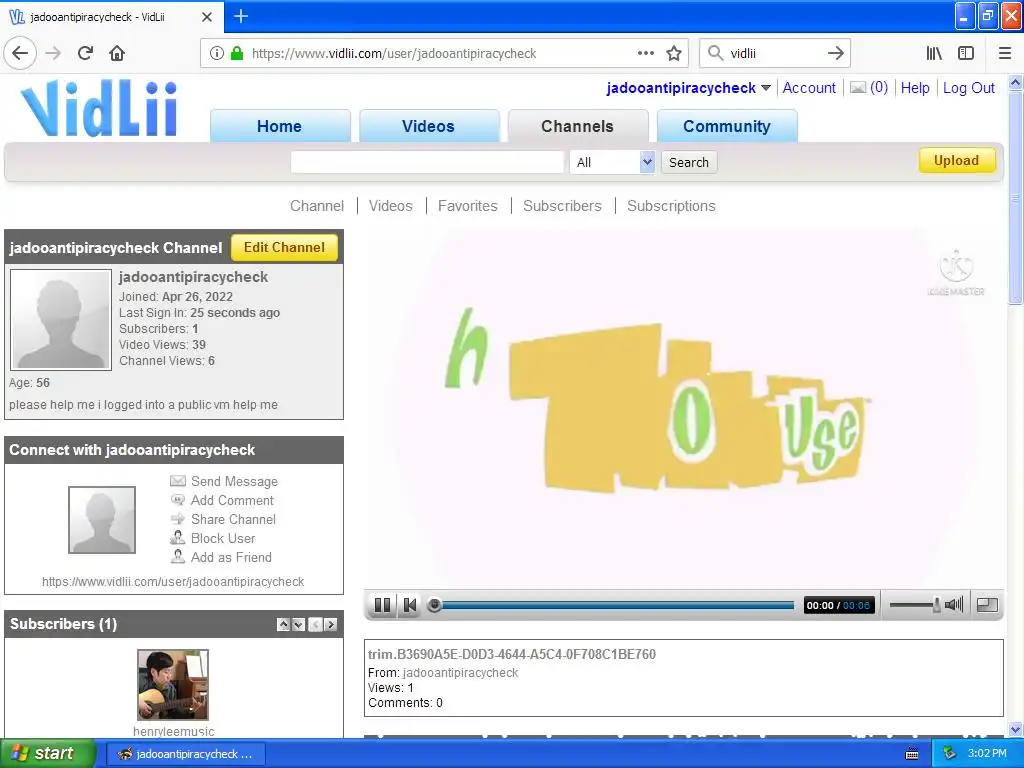
Task: Go to next subscribers page arrow
Action: [331, 625]
